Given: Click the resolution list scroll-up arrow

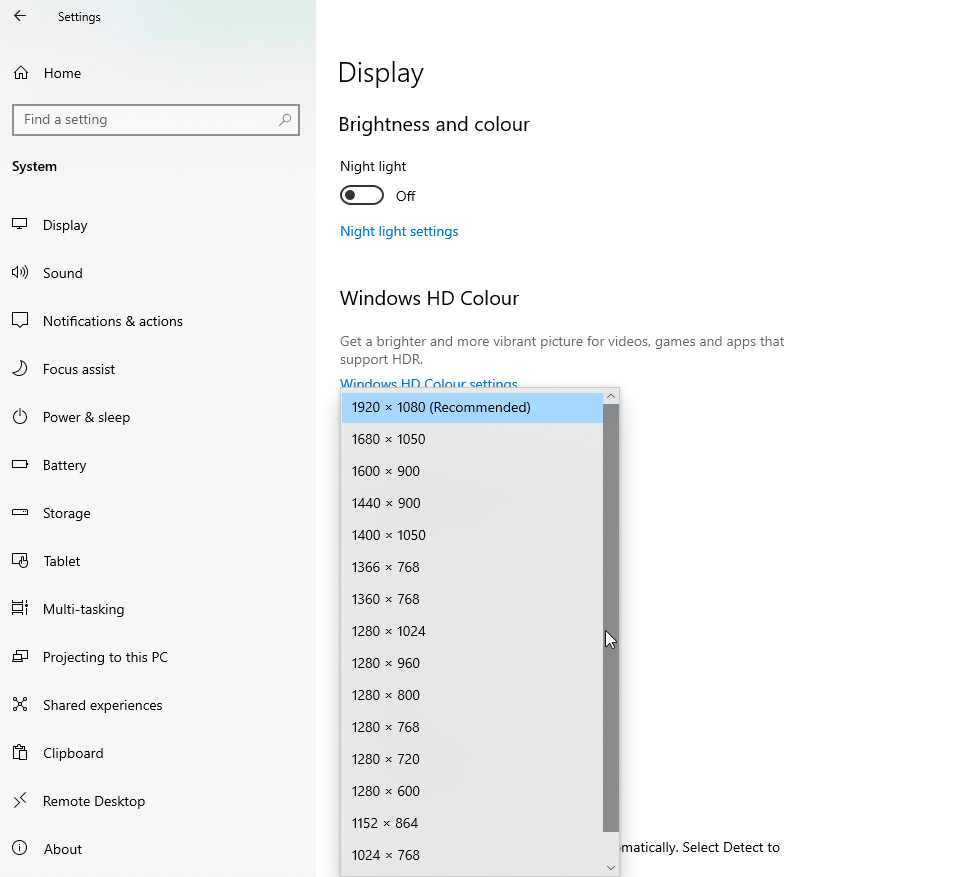Looking at the screenshot, I should click(x=611, y=396).
